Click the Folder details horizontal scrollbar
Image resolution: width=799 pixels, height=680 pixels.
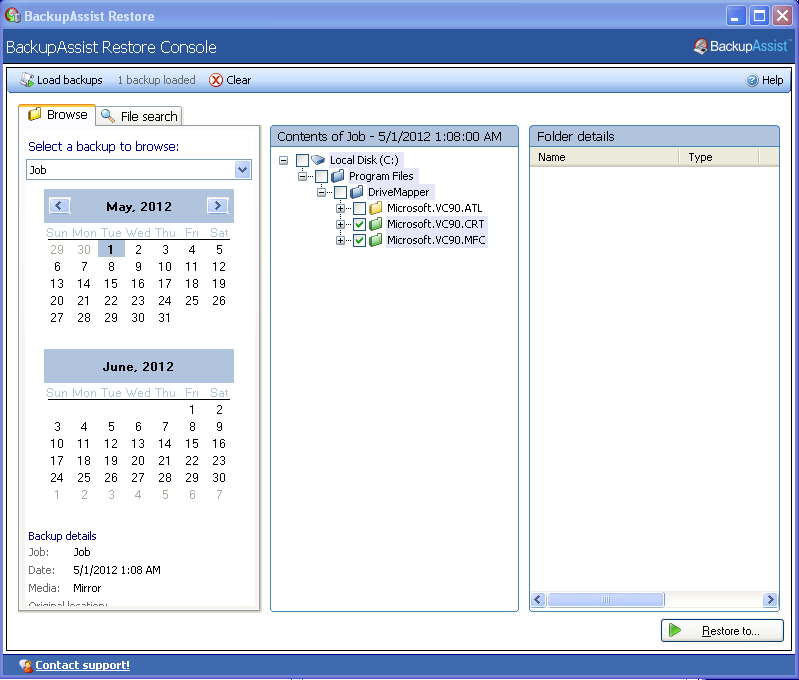tap(654, 600)
